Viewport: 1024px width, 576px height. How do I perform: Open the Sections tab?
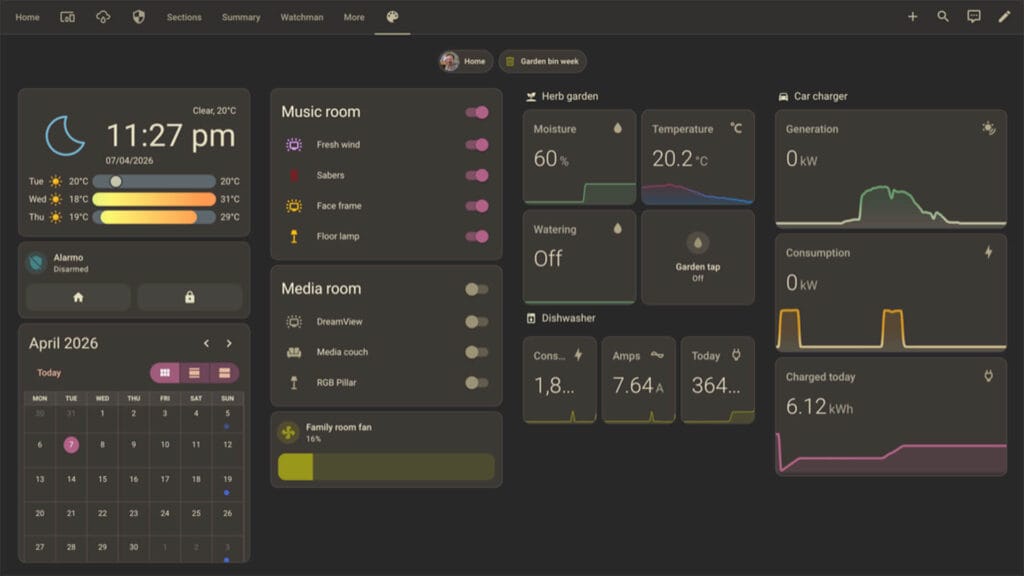[184, 17]
